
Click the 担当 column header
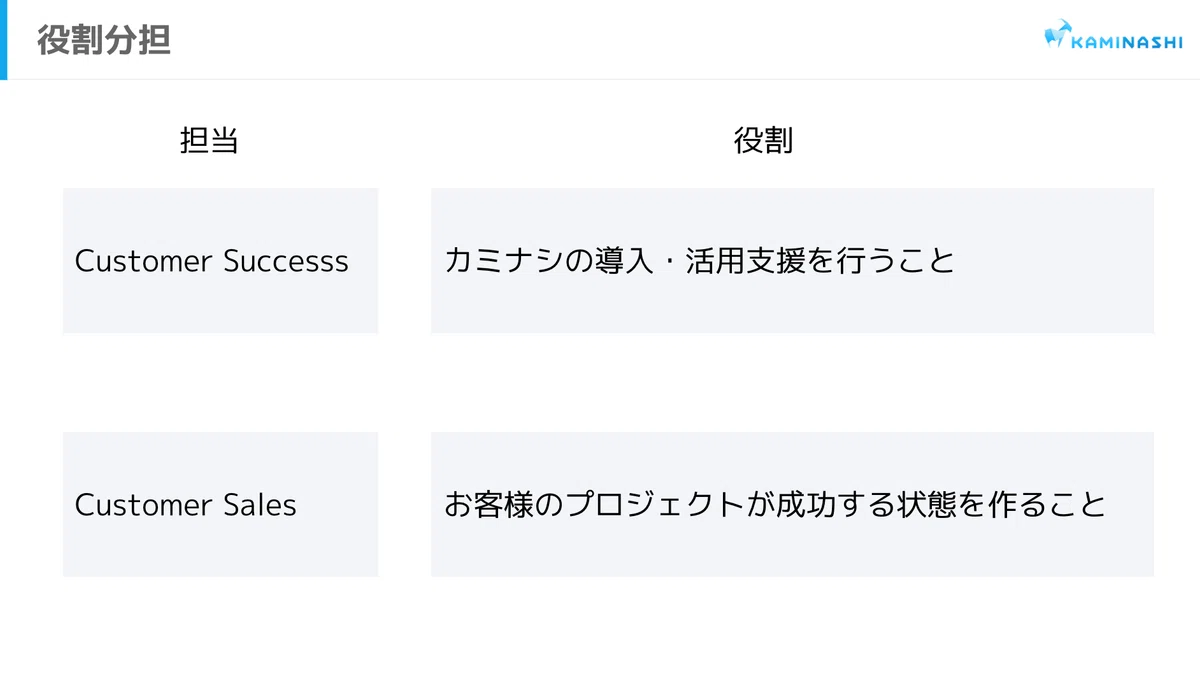(x=209, y=141)
